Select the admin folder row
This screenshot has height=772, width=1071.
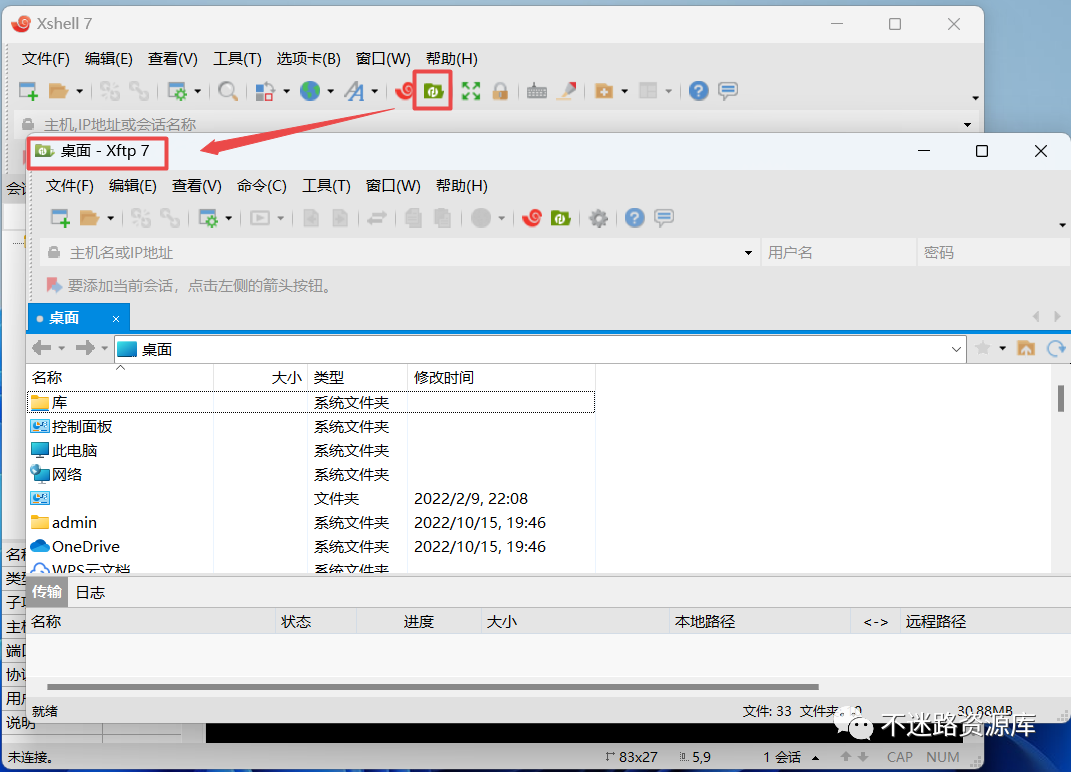coord(311,523)
